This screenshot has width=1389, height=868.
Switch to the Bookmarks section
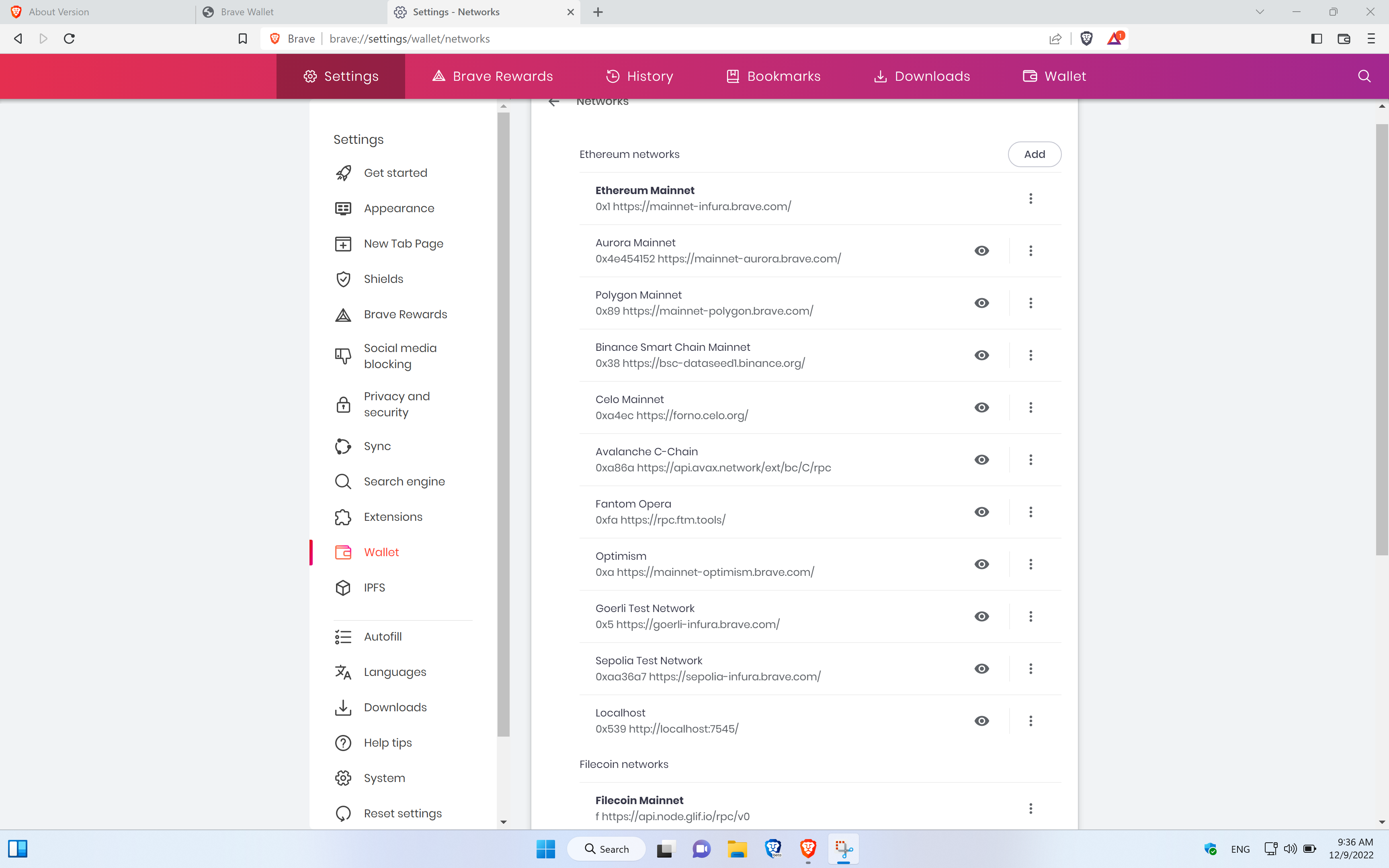pos(773,76)
